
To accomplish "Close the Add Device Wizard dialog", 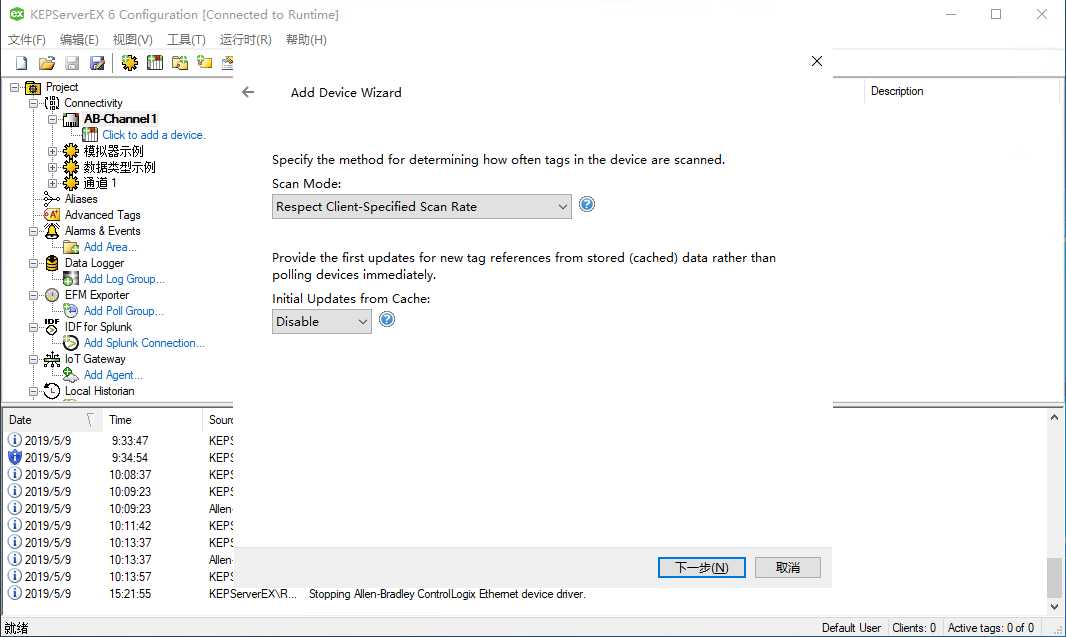I will pos(817,61).
